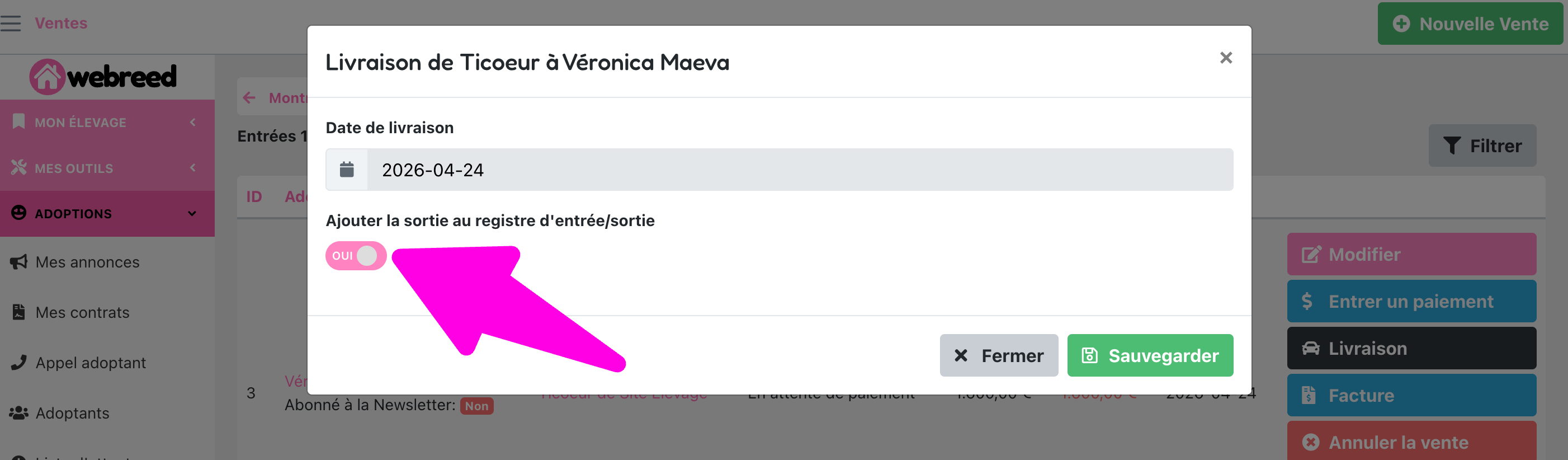
Task: Click the back arrow icon
Action: [x=249, y=97]
